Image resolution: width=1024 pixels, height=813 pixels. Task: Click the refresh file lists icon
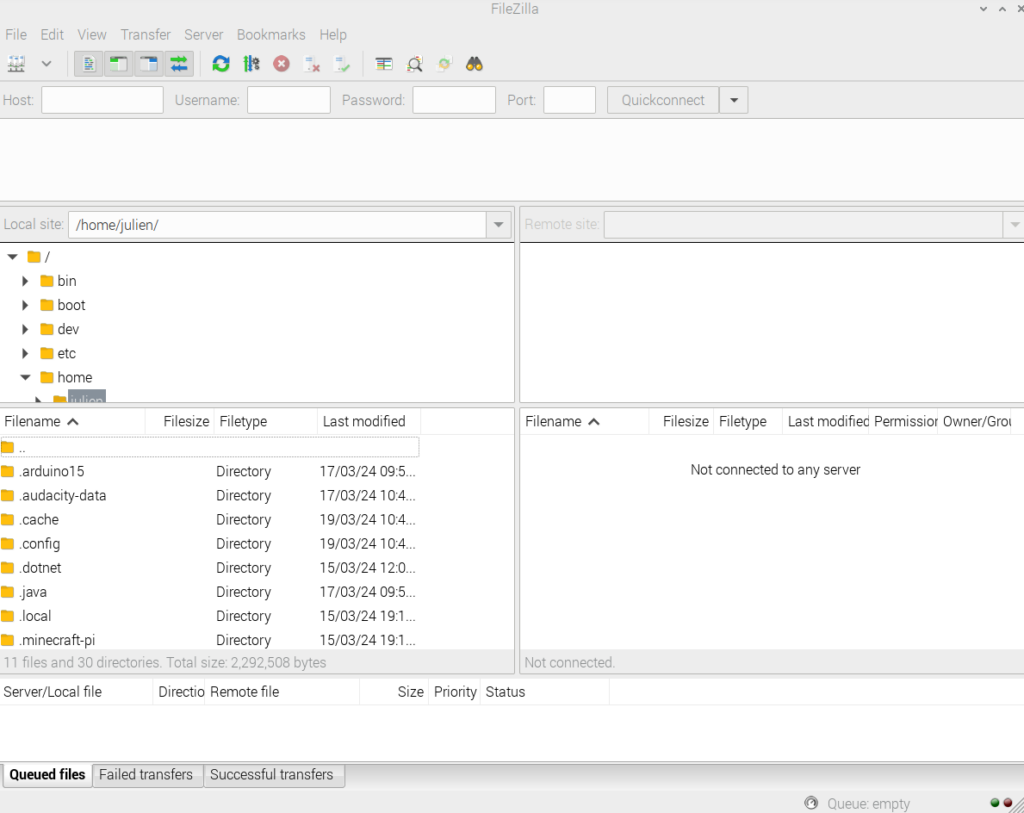pyautogui.click(x=221, y=64)
